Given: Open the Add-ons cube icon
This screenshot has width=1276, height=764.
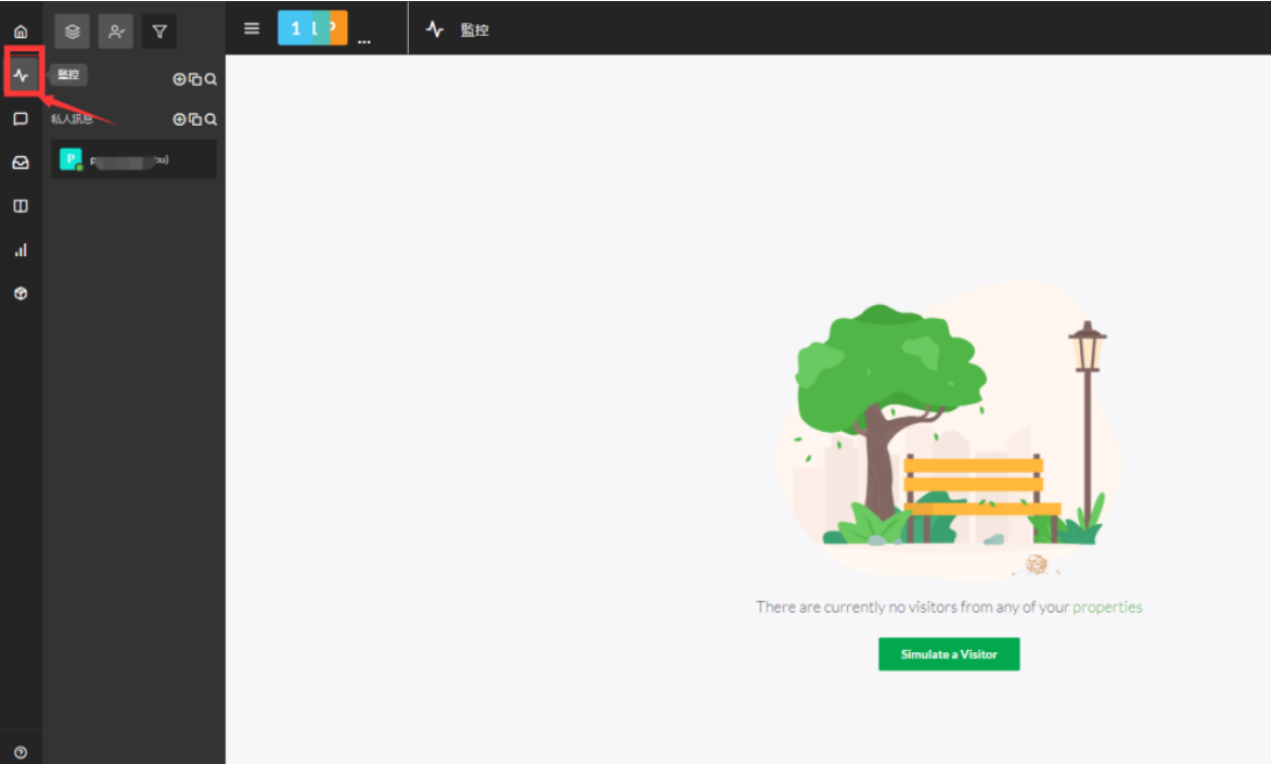Looking at the screenshot, I should (x=20, y=294).
